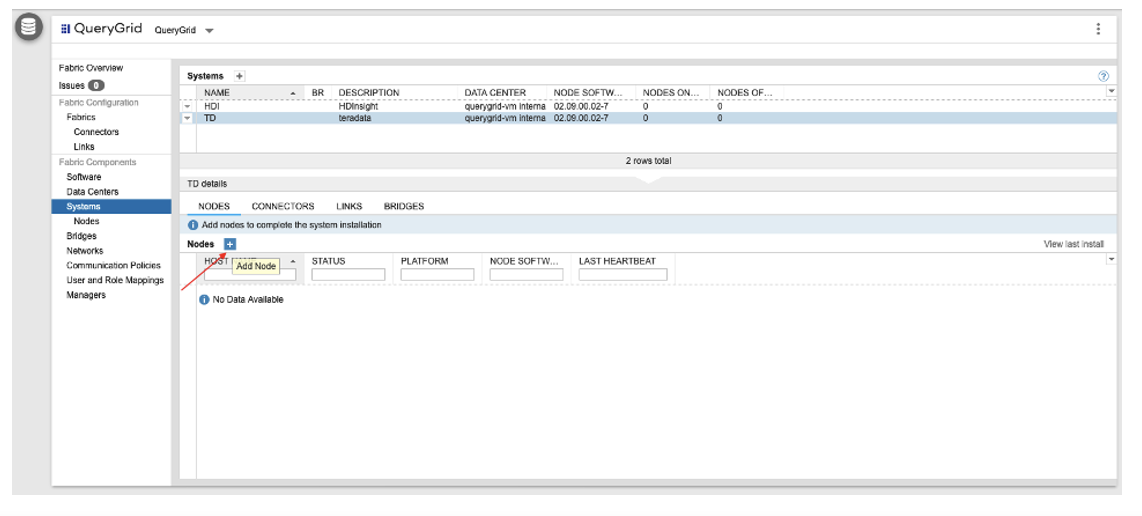Screen dimensions: 1142x516
Task: Click the teradata description cell
Action: (355, 117)
